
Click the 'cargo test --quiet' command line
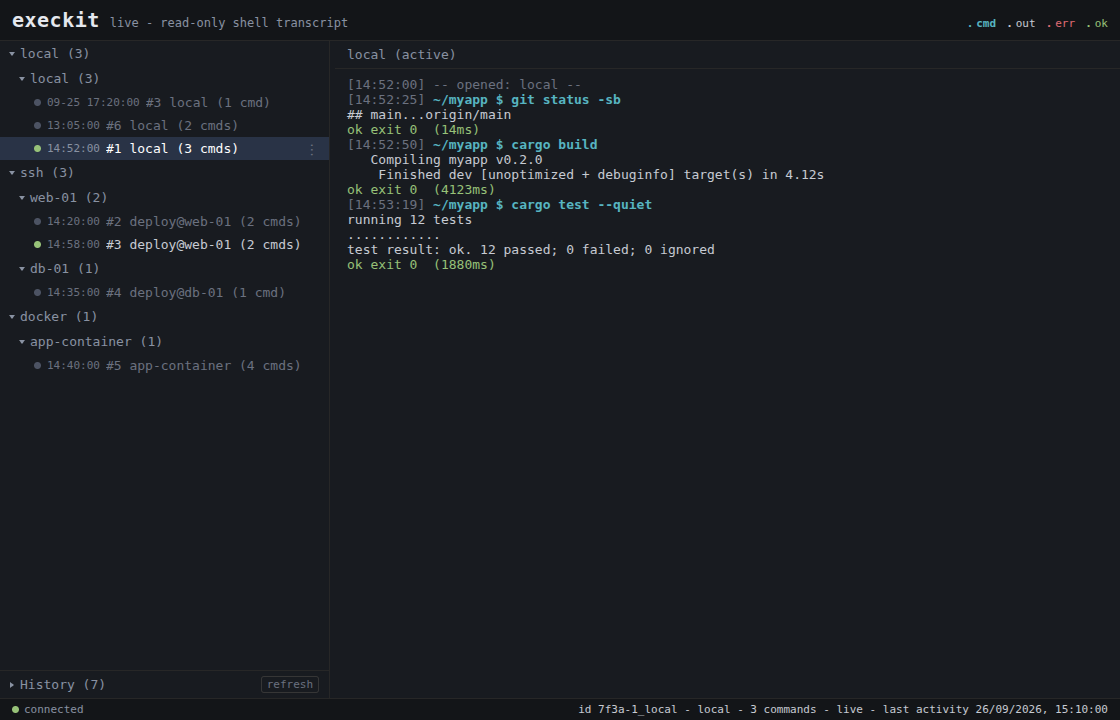coord(499,204)
